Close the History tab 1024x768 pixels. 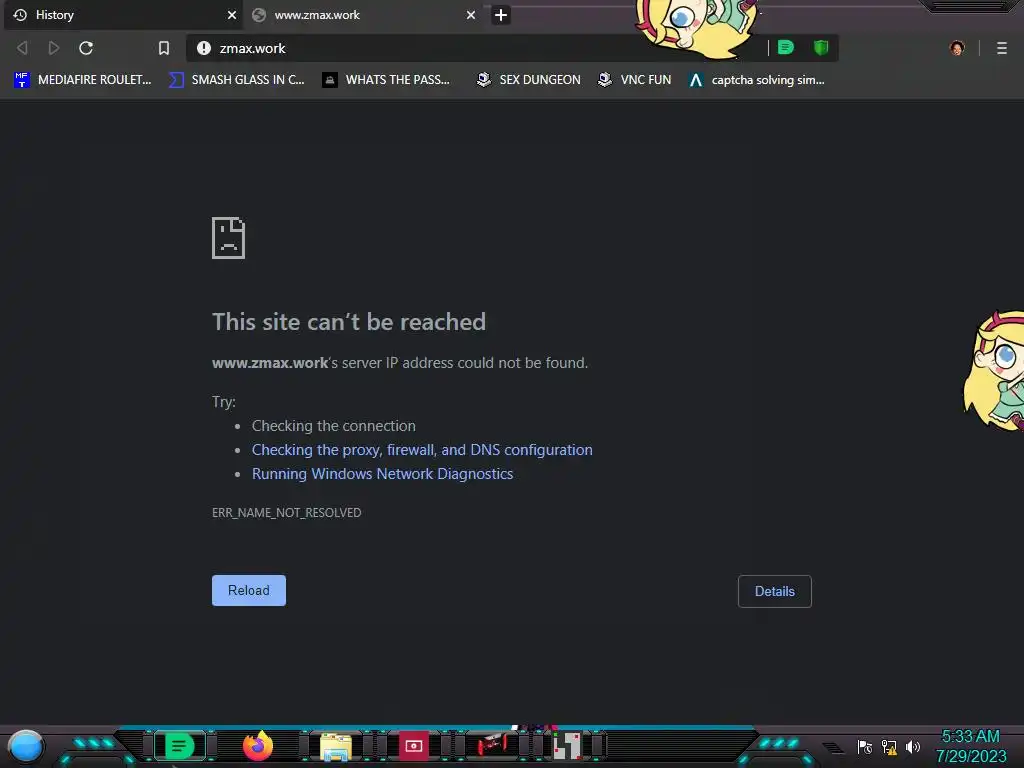click(231, 15)
